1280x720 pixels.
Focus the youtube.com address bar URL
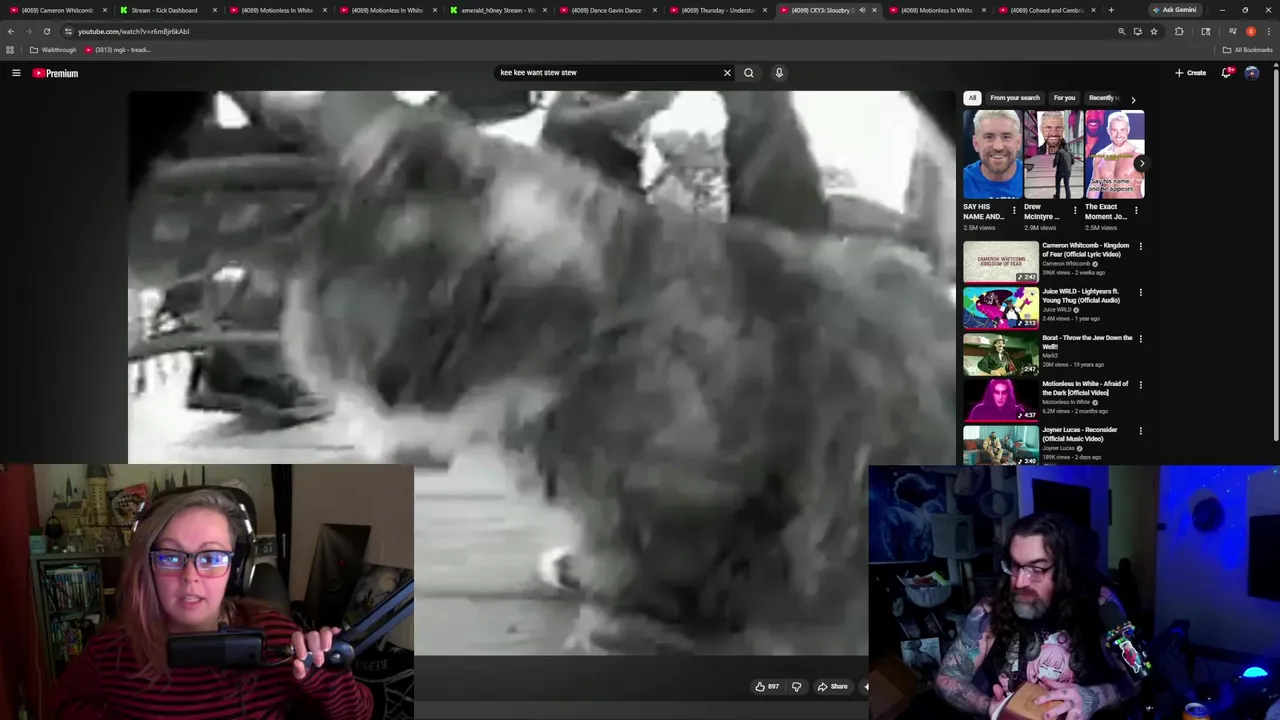pyautogui.click(x=134, y=31)
